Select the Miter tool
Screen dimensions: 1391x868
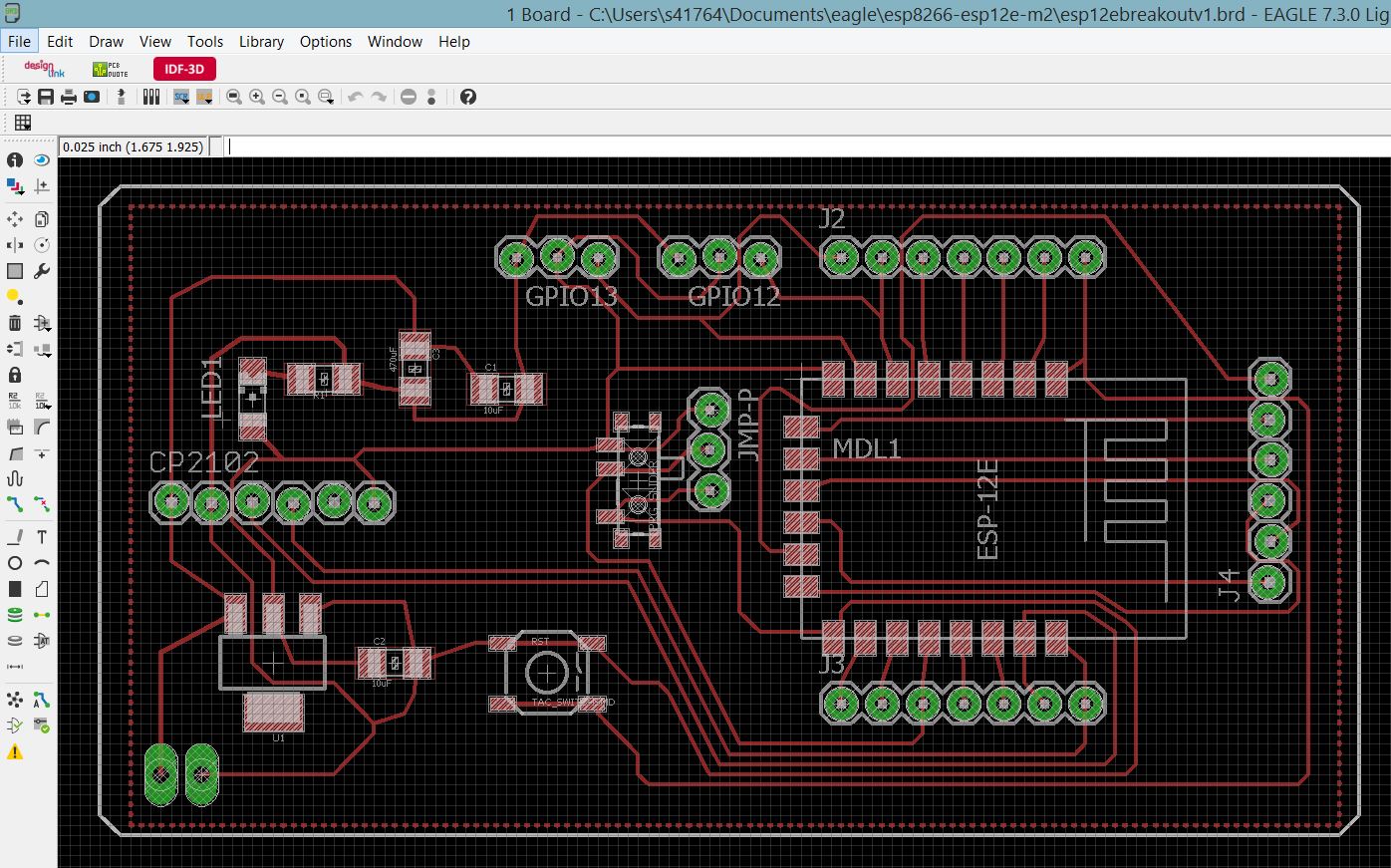pyautogui.click(x=42, y=427)
